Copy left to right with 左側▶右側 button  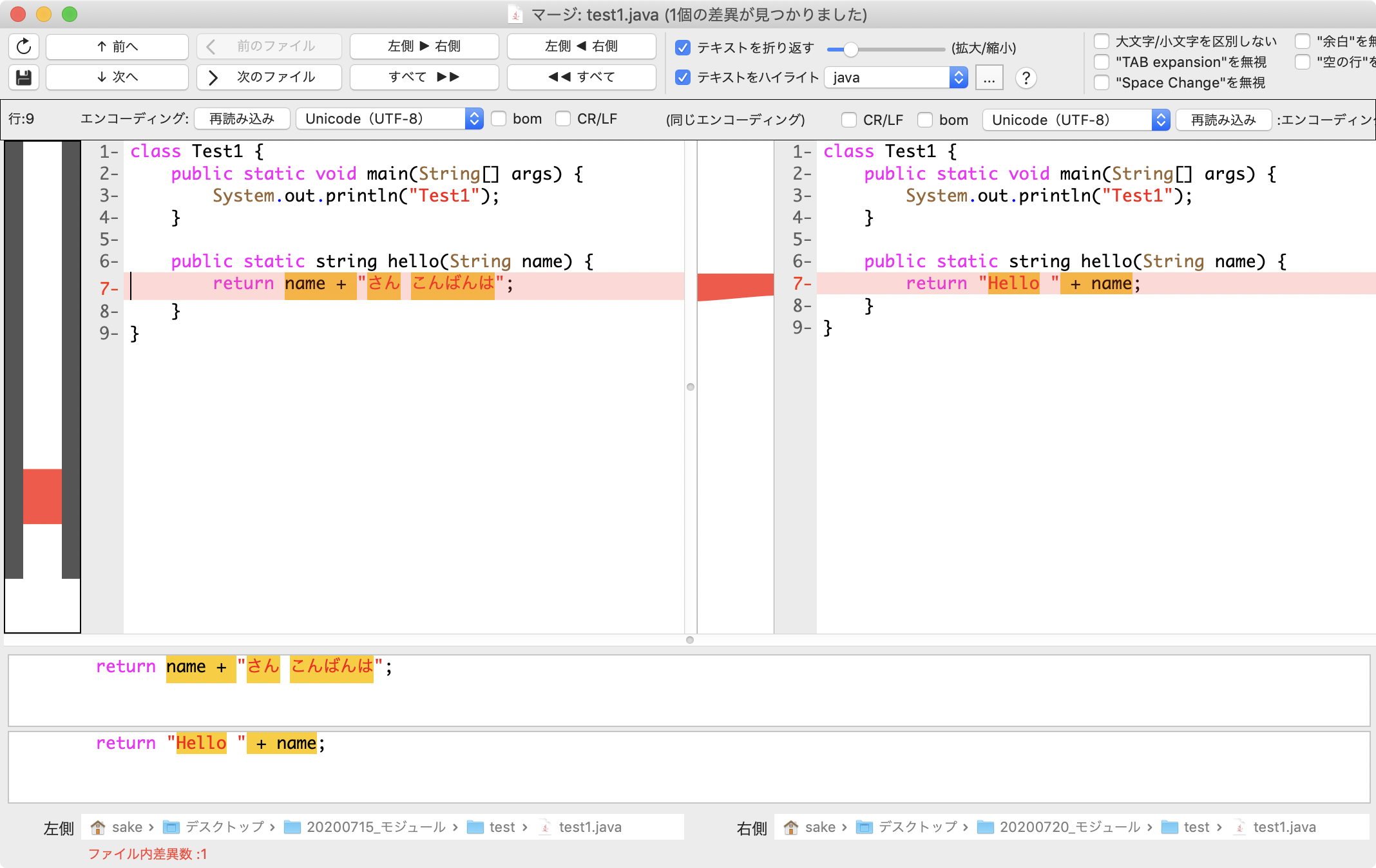(424, 46)
